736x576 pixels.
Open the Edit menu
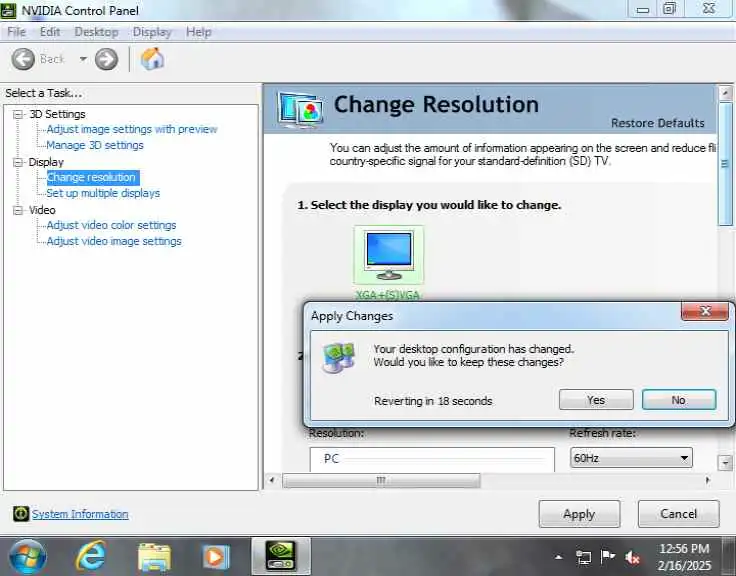click(50, 32)
